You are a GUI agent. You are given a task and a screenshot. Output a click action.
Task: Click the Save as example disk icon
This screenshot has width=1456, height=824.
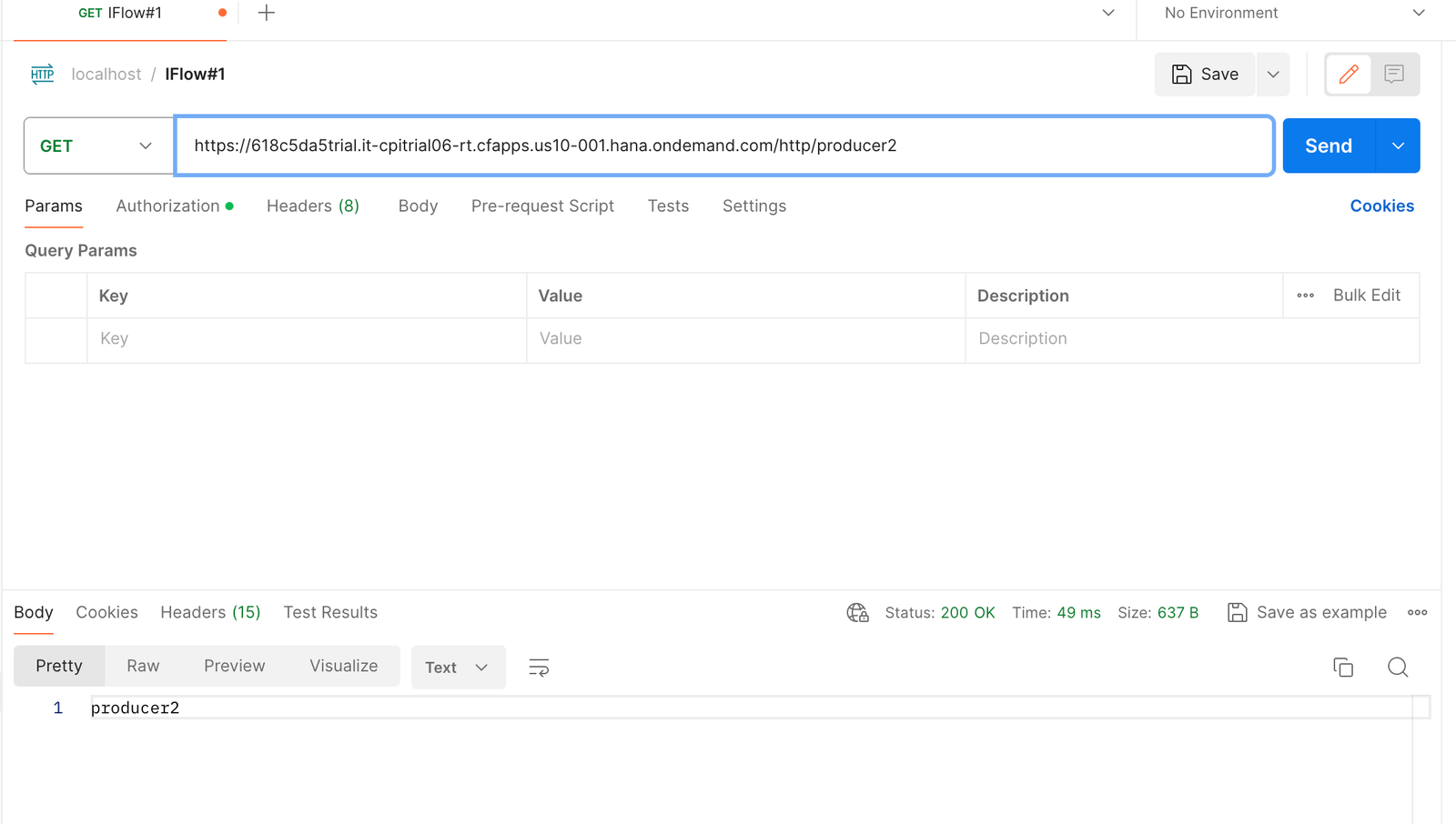[x=1237, y=613]
